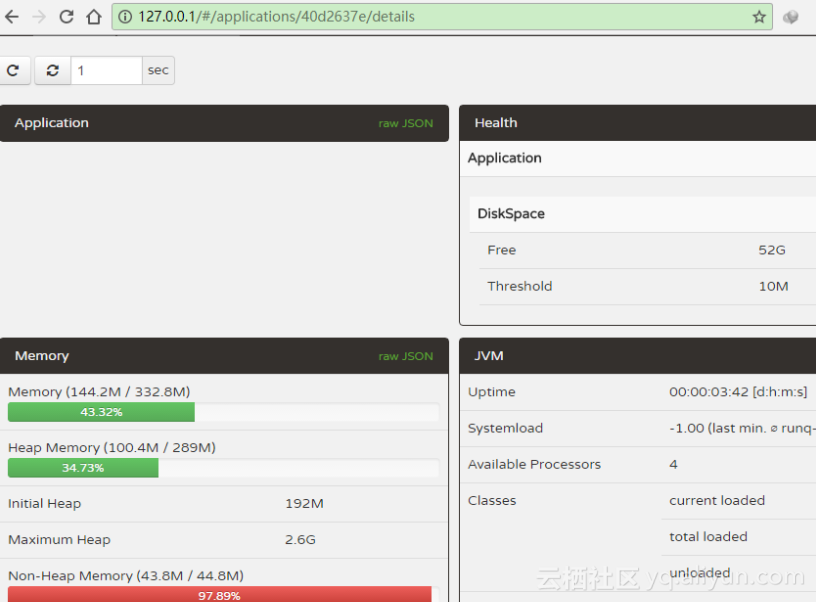Click the Application panel header title

click(52, 123)
